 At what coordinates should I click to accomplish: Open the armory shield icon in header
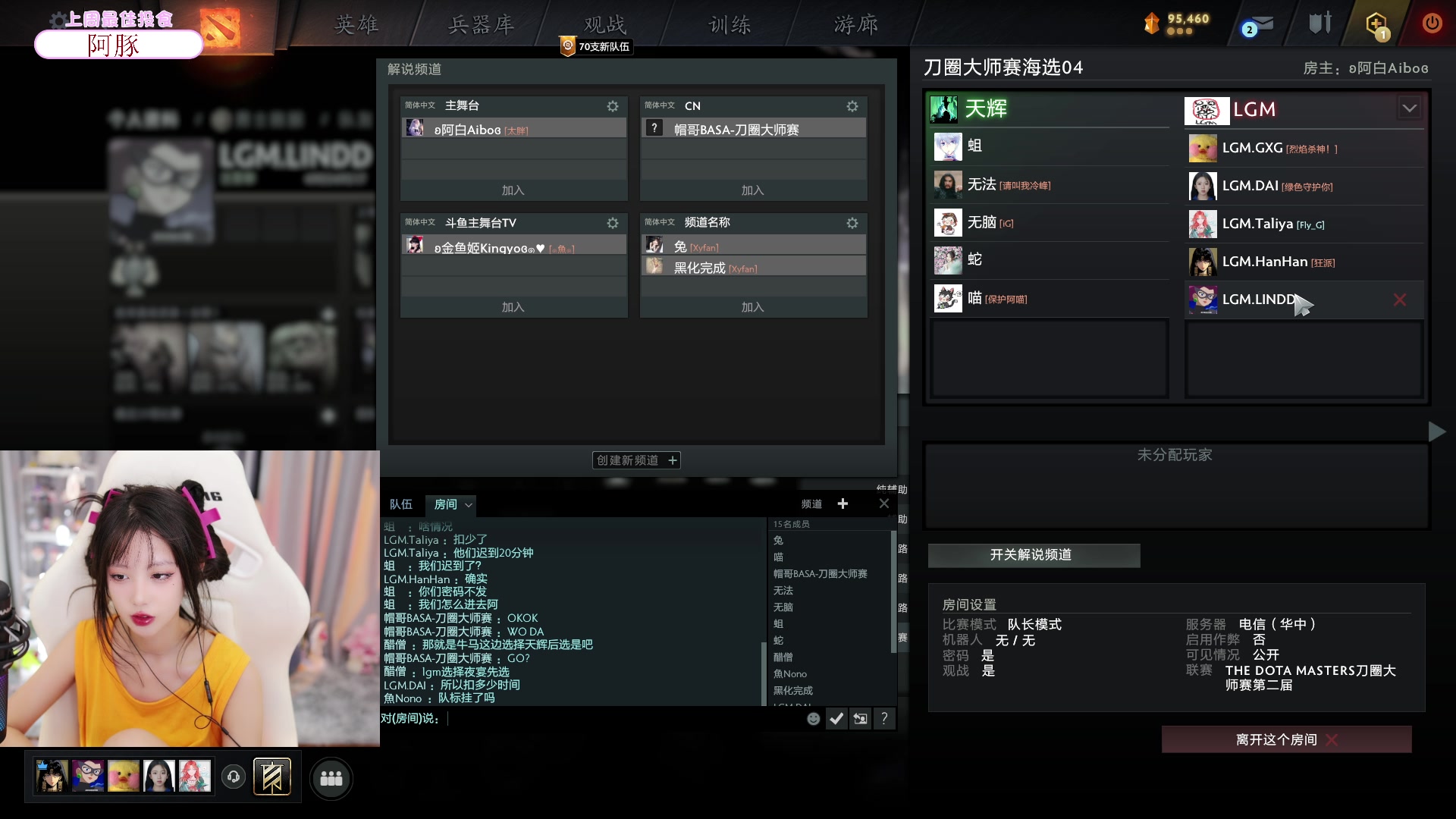[1320, 24]
